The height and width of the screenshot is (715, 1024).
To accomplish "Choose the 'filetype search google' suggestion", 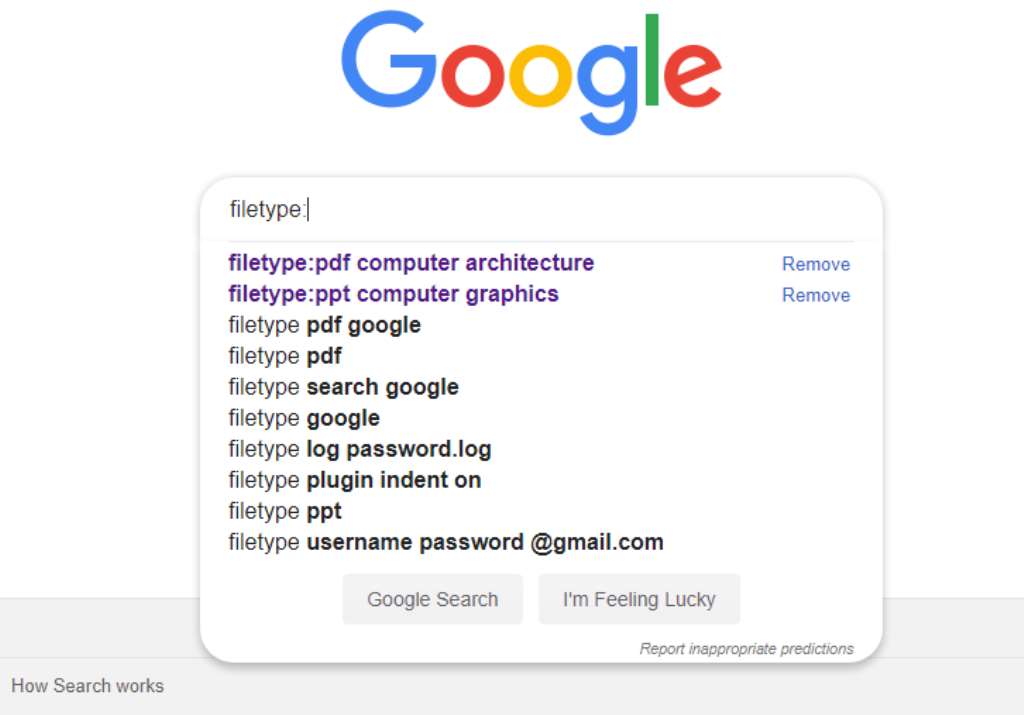I will (x=343, y=387).
